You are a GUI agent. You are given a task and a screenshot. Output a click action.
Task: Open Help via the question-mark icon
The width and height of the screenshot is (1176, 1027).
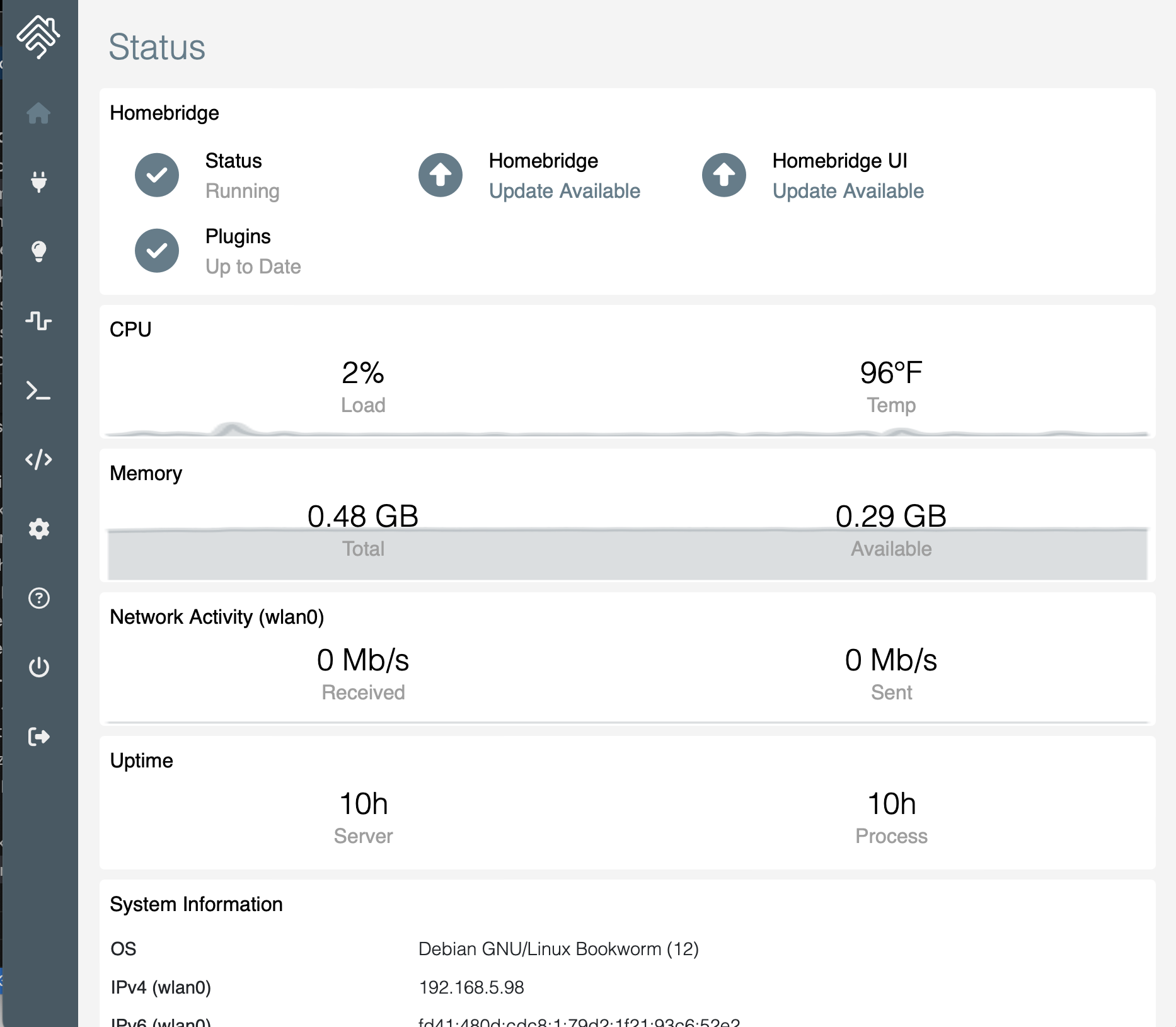38,598
